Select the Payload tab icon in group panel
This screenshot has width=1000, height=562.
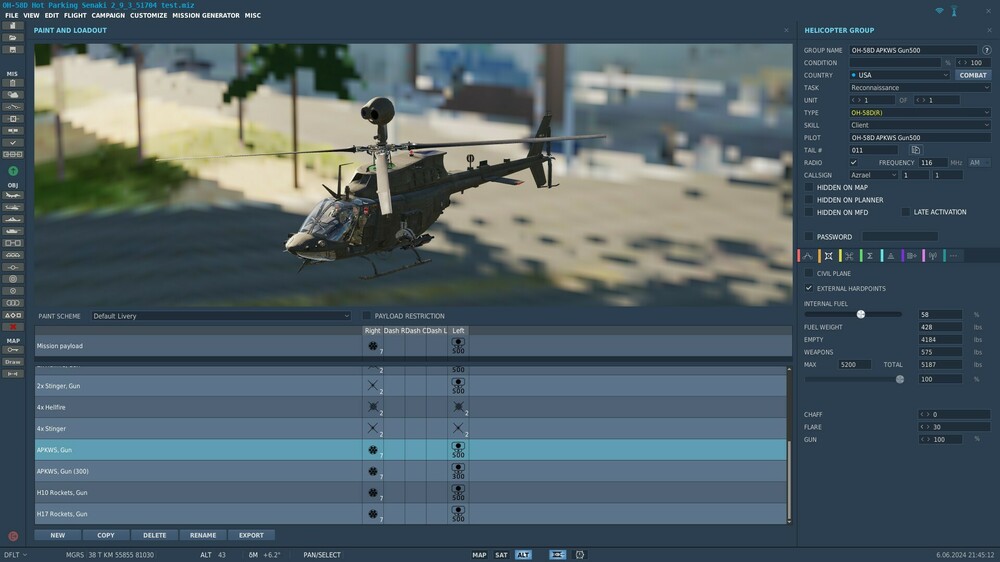pyautogui.click(x=828, y=256)
